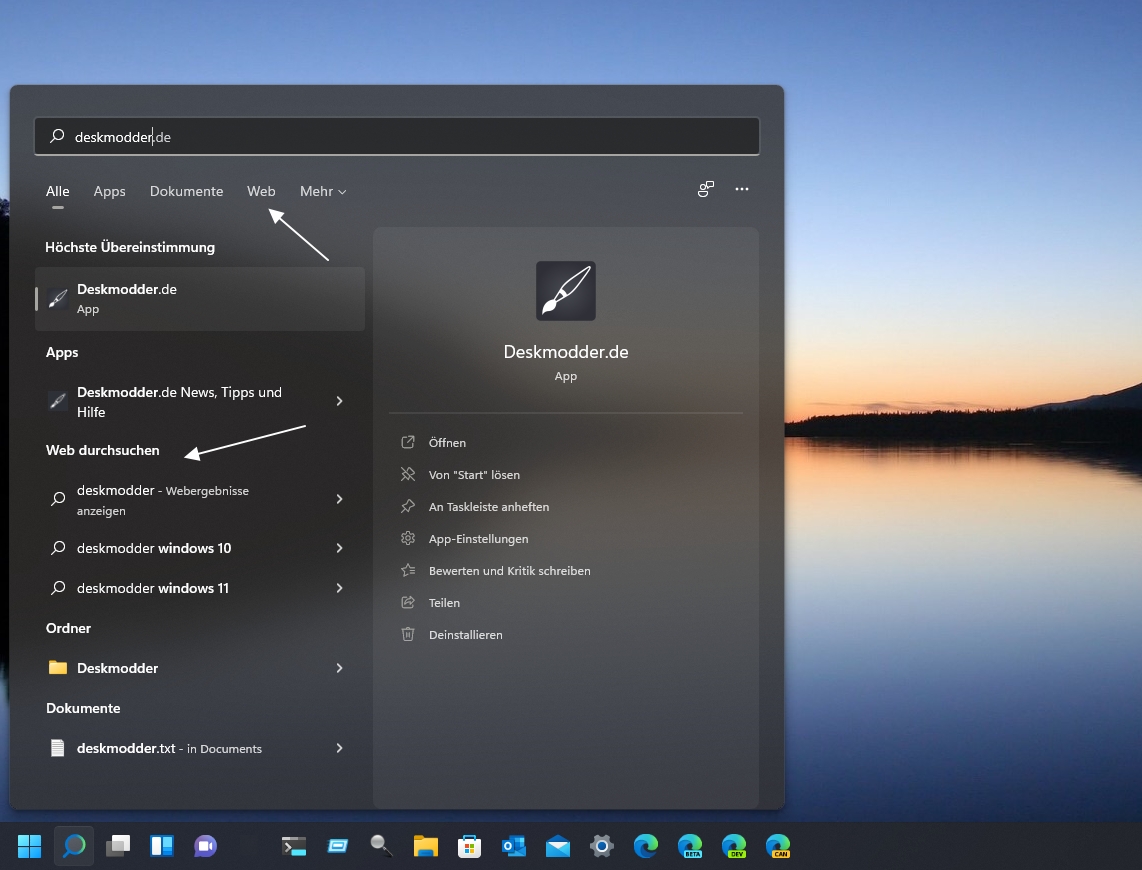Click Öffnen to open the app
The height and width of the screenshot is (870, 1142).
tap(446, 443)
